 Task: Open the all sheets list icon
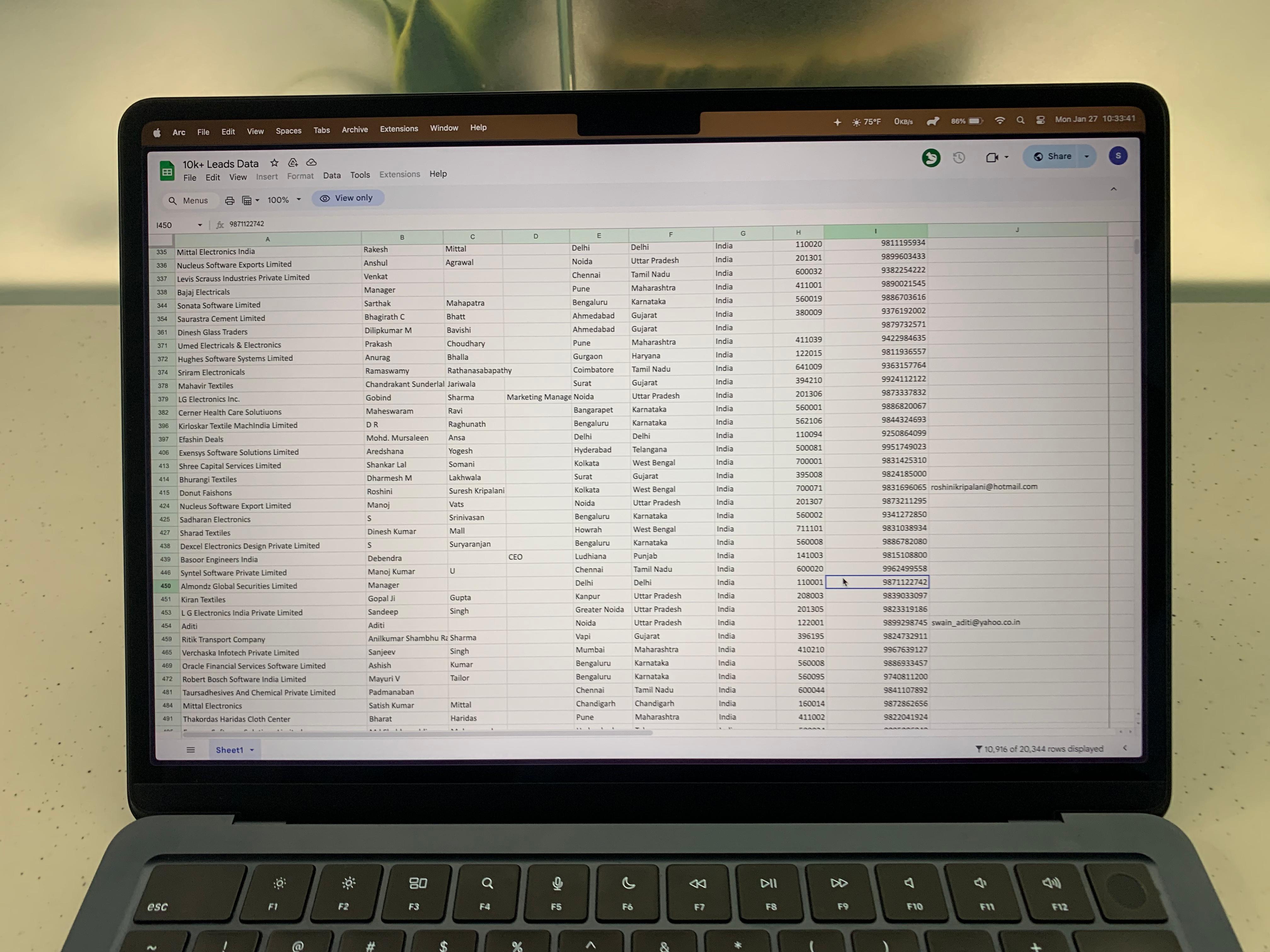point(191,750)
